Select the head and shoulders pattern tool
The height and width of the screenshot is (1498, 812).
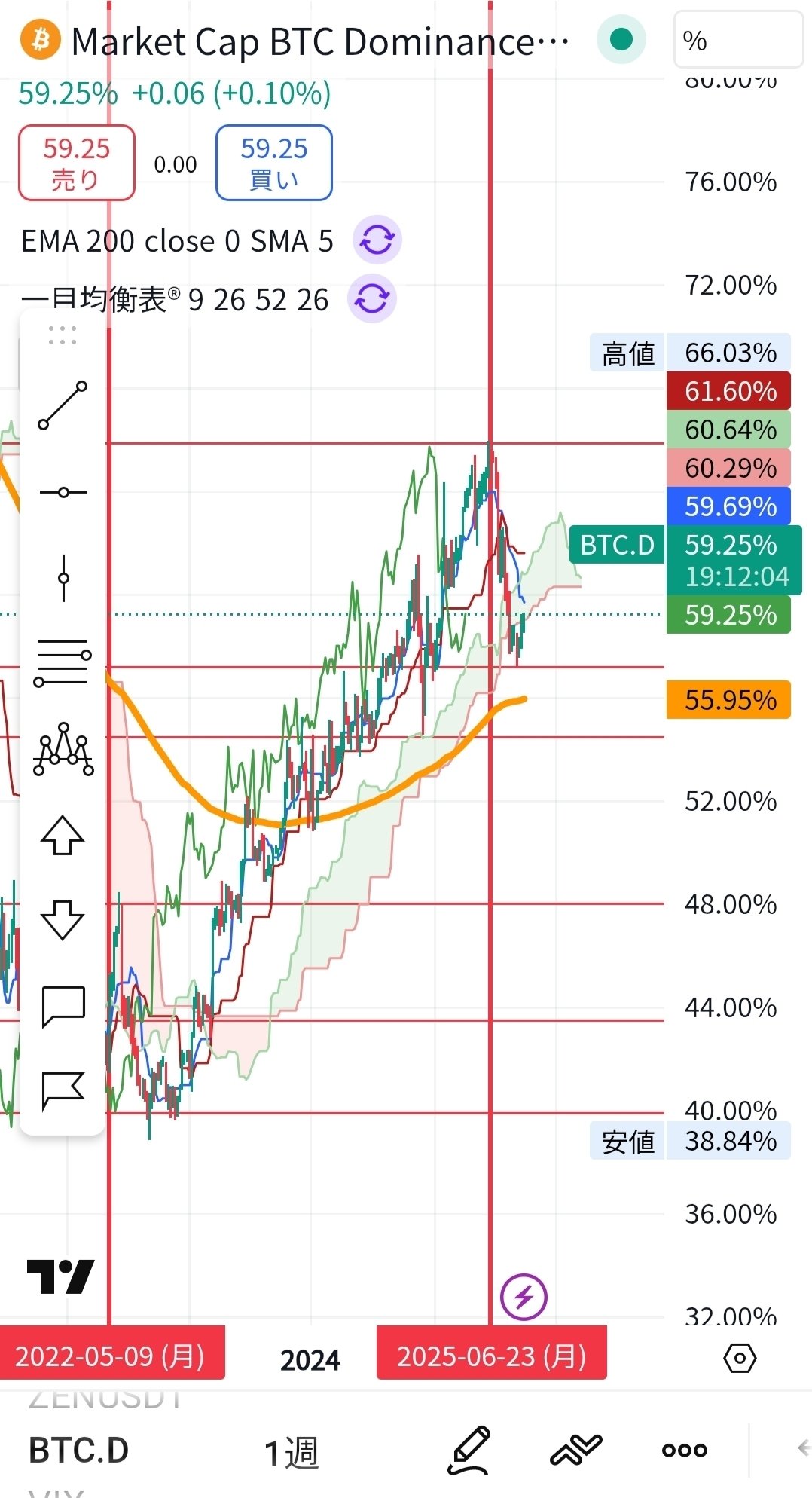coord(63,750)
